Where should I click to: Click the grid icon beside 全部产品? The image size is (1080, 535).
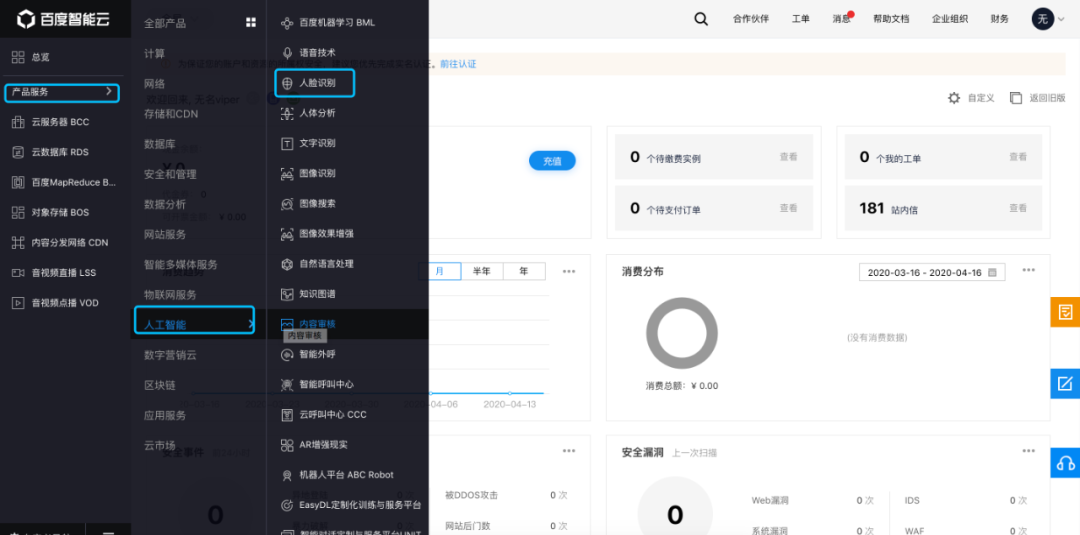(251, 23)
